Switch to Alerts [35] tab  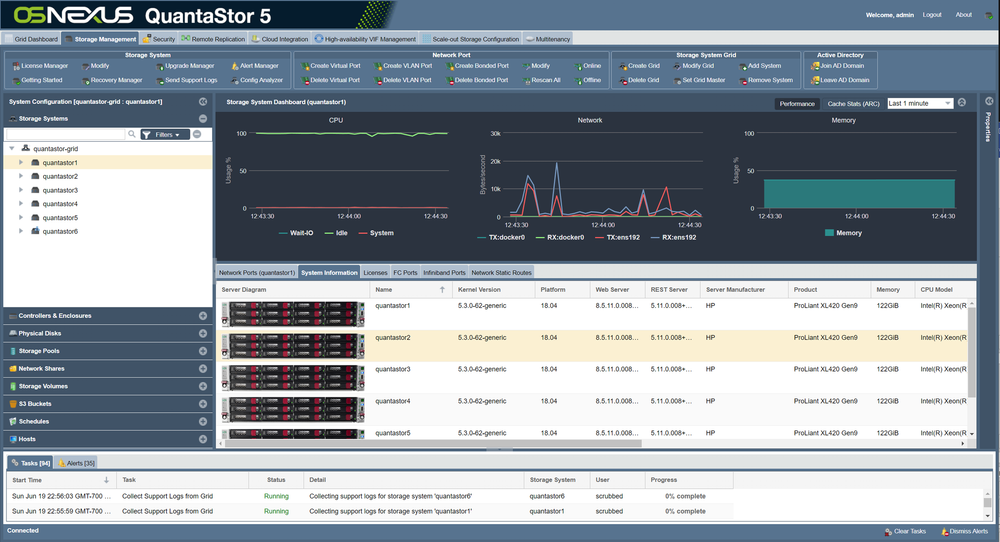pyautogui.click(x=76, y=463)
